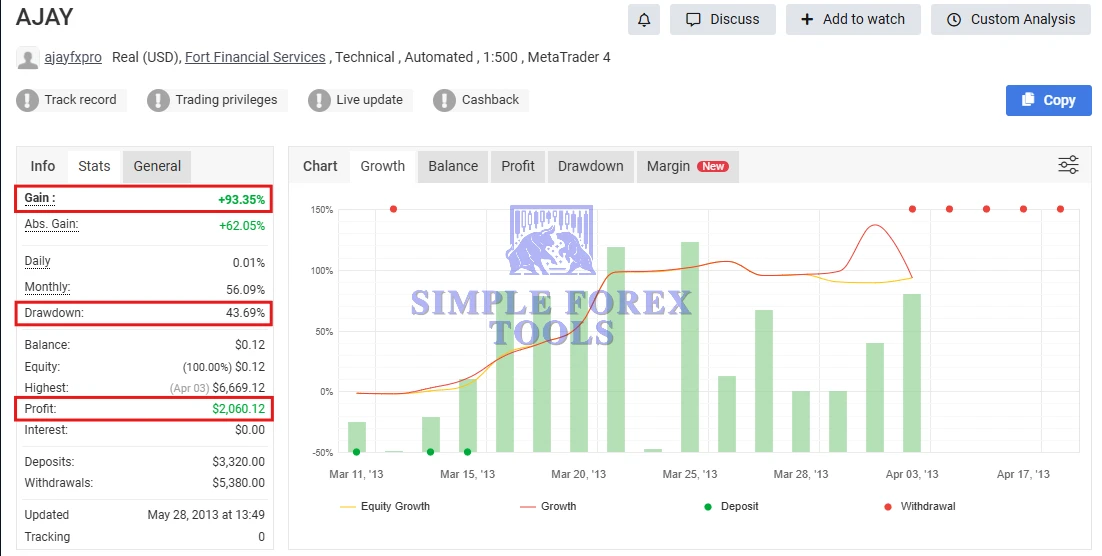The width and height of the screenshot is (1102, 556).
Task: Click the bar above Mar 25, '13
Action: [690, 347]
